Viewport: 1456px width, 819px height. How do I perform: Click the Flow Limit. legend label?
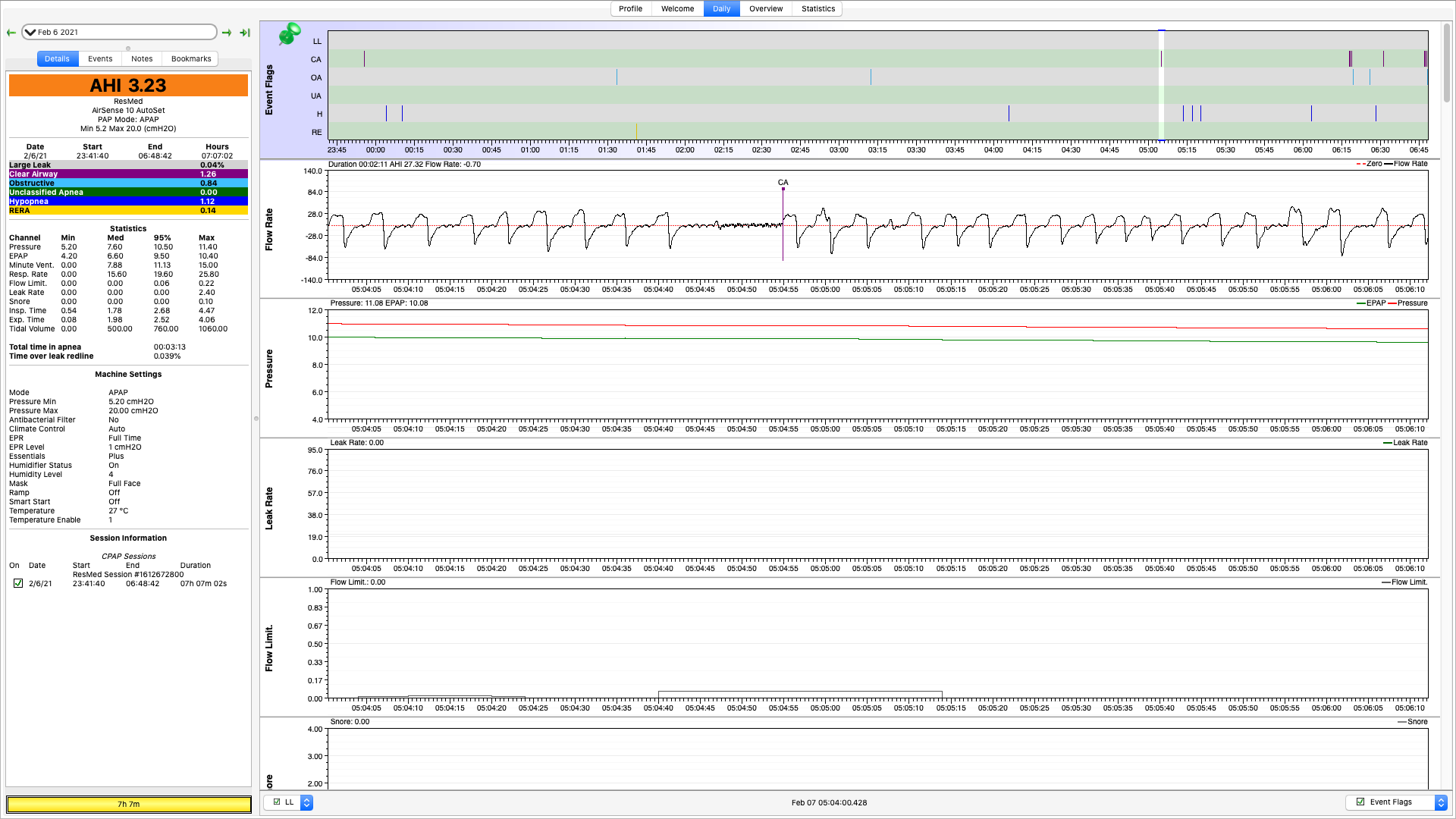pos(1409,582)
